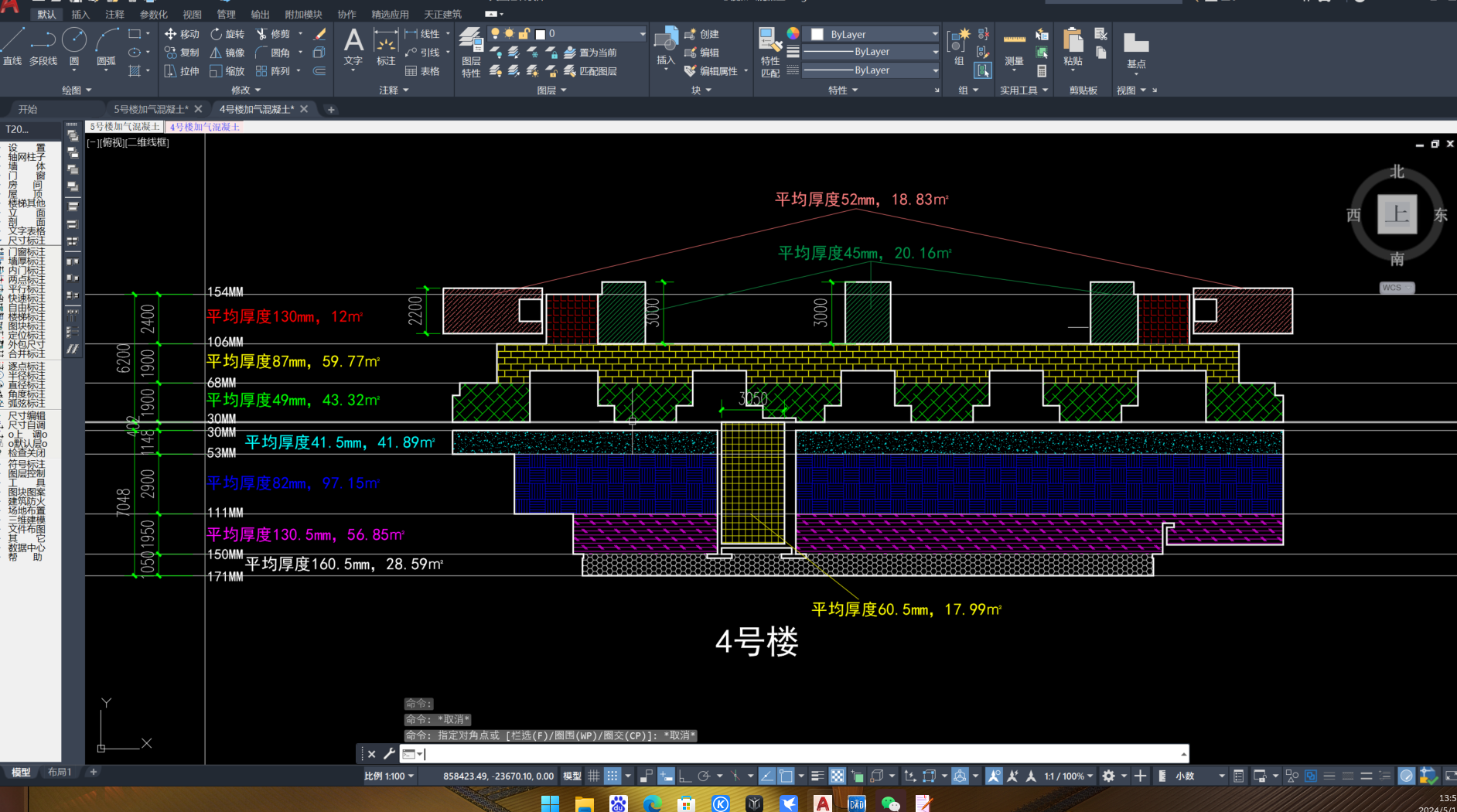Open 图层特性 layer properties manager

coord(471,52)
